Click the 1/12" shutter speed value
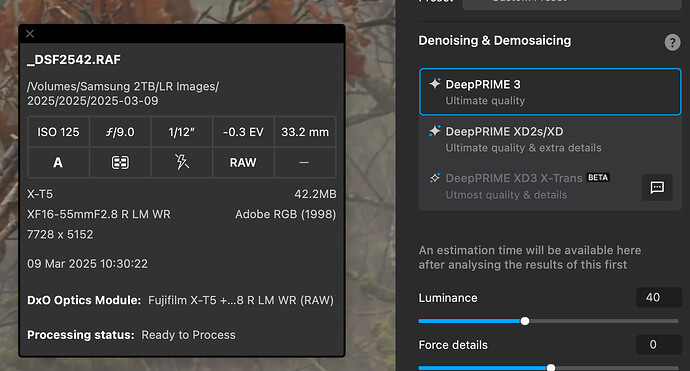 (181, 132)
